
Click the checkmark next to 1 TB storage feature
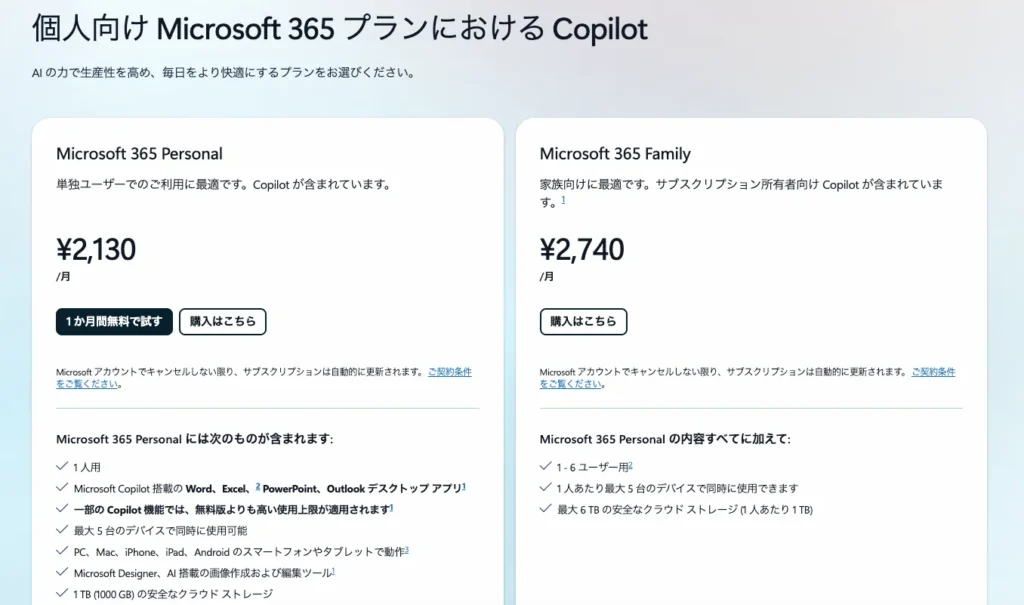tap(63, 592)
